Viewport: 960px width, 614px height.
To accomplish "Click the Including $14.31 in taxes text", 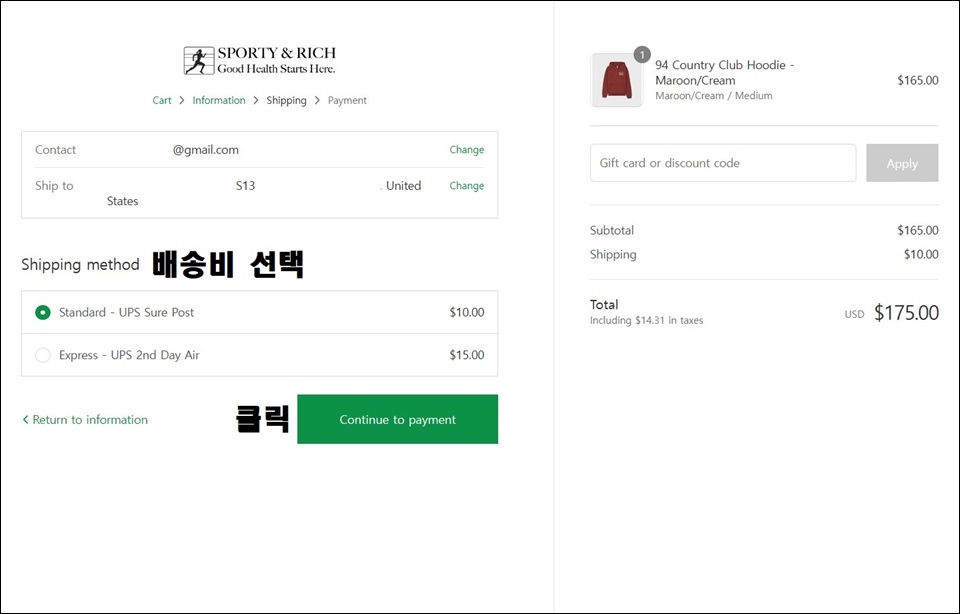I will click(x=647, y=320).
